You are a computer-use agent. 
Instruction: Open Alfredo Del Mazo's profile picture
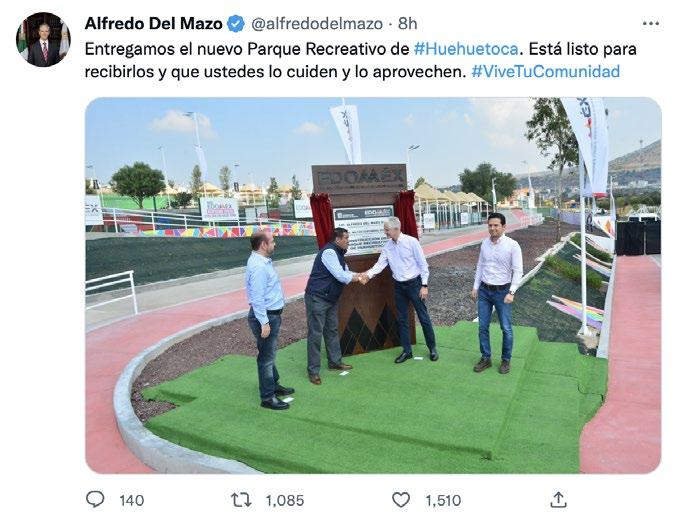(x=43, y=40)
